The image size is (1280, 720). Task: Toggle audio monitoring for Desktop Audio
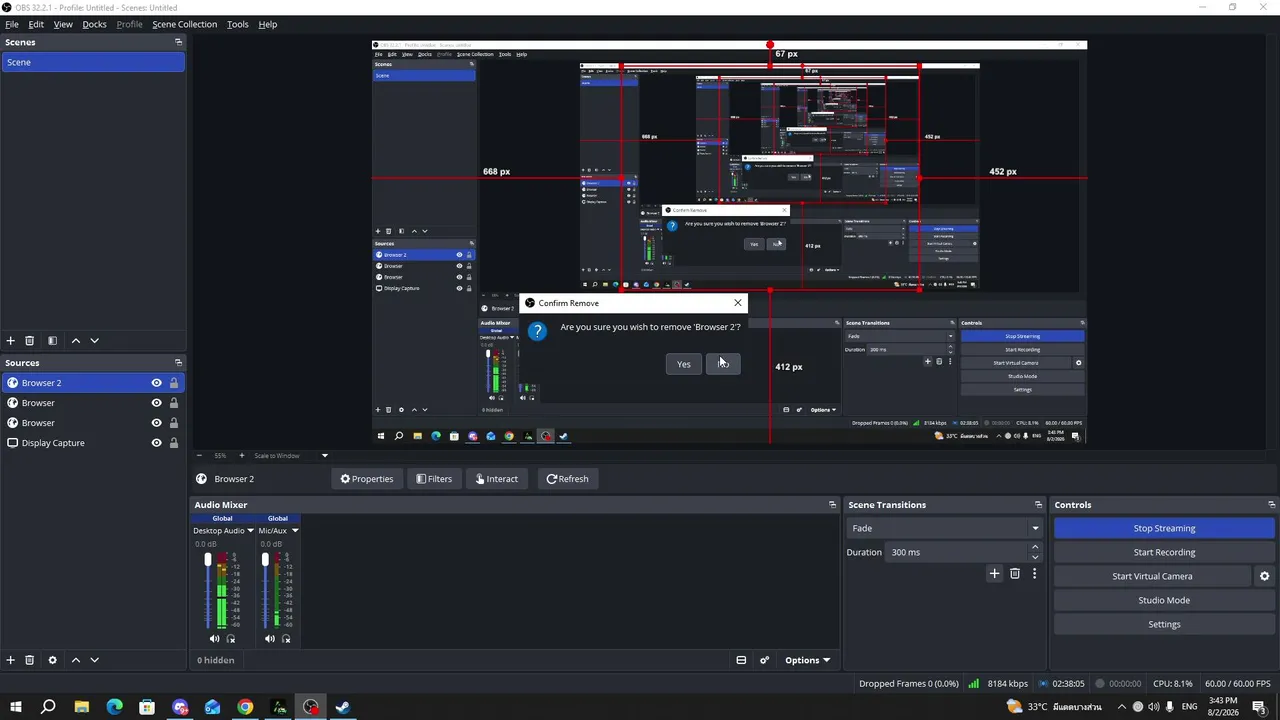(231, 638)
